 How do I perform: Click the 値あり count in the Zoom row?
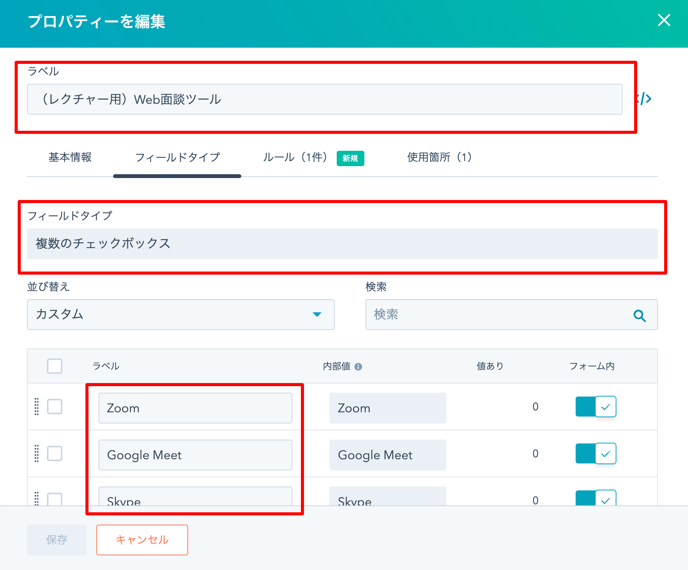coord(535,407)
